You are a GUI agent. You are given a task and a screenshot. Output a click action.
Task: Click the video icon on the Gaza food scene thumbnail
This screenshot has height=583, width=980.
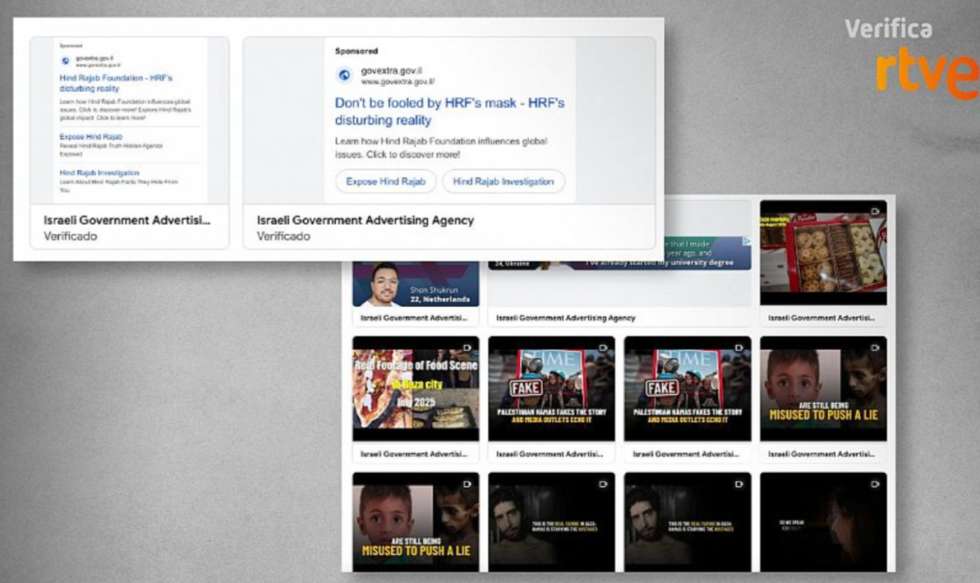click(x=467, y=347)
